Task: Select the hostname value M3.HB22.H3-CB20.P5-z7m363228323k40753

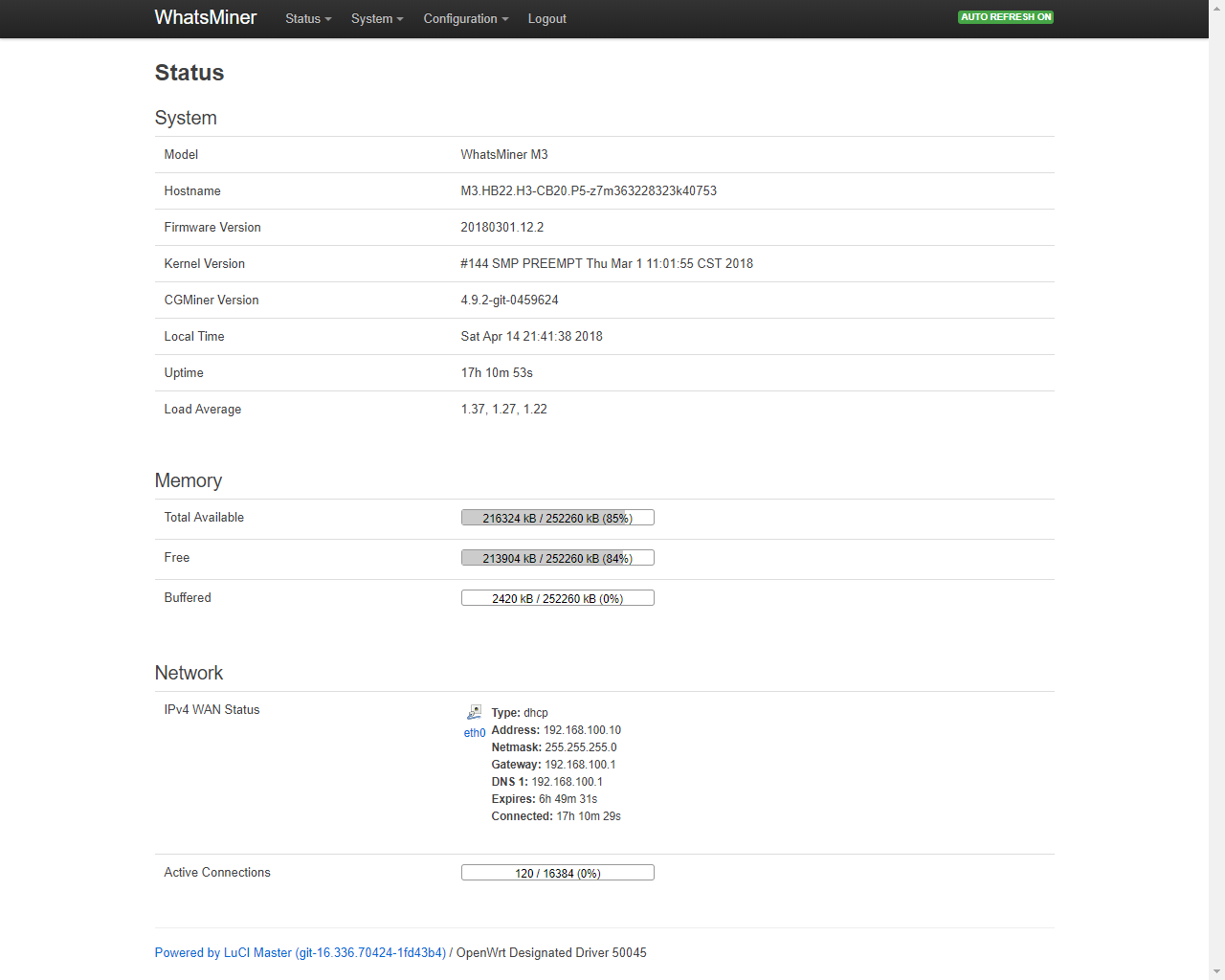Action: tap(589, 190)
